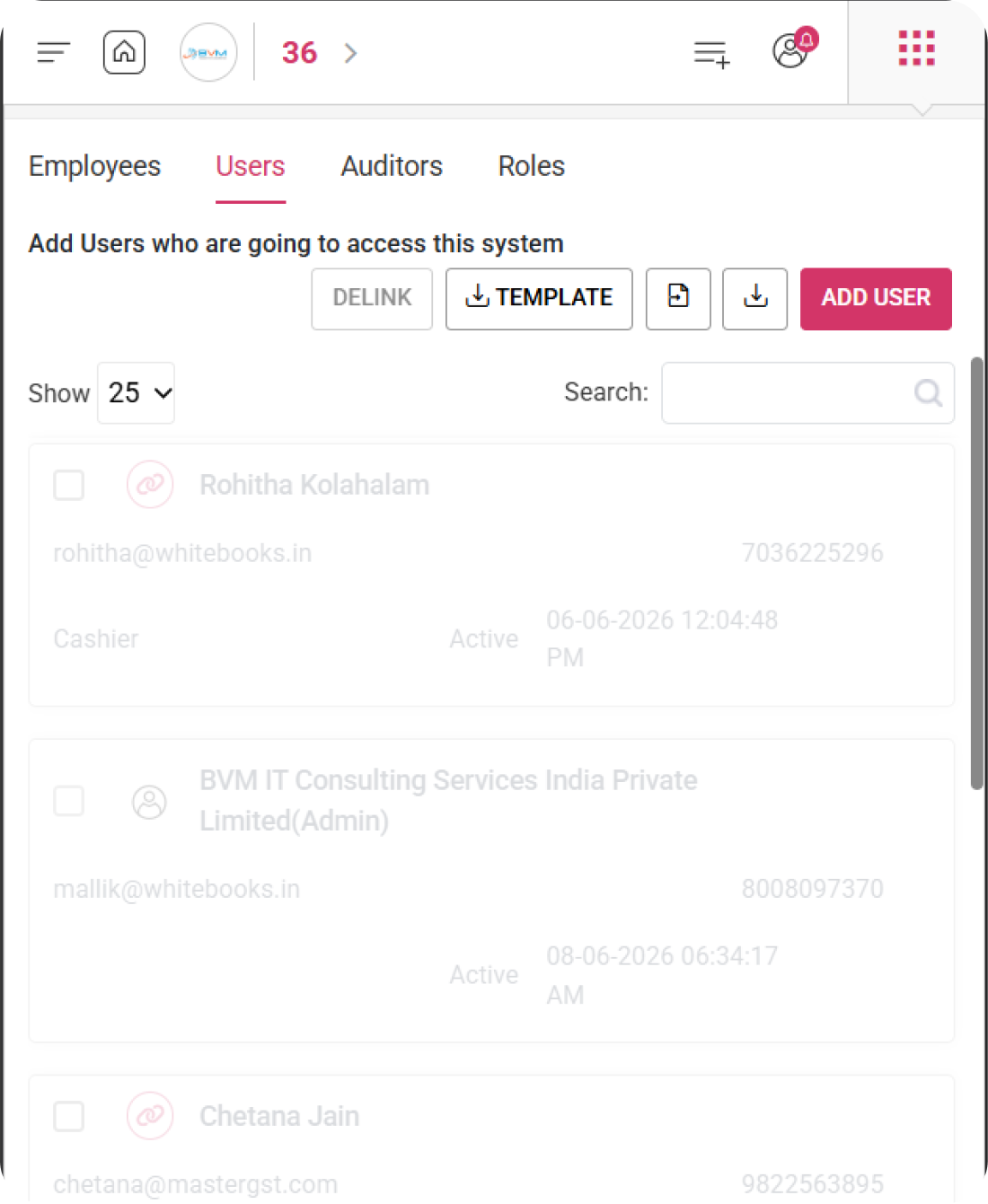The image size is (988, 1204).
Task: Open the quick-add list icon
Action: click(x=711, y=54)
